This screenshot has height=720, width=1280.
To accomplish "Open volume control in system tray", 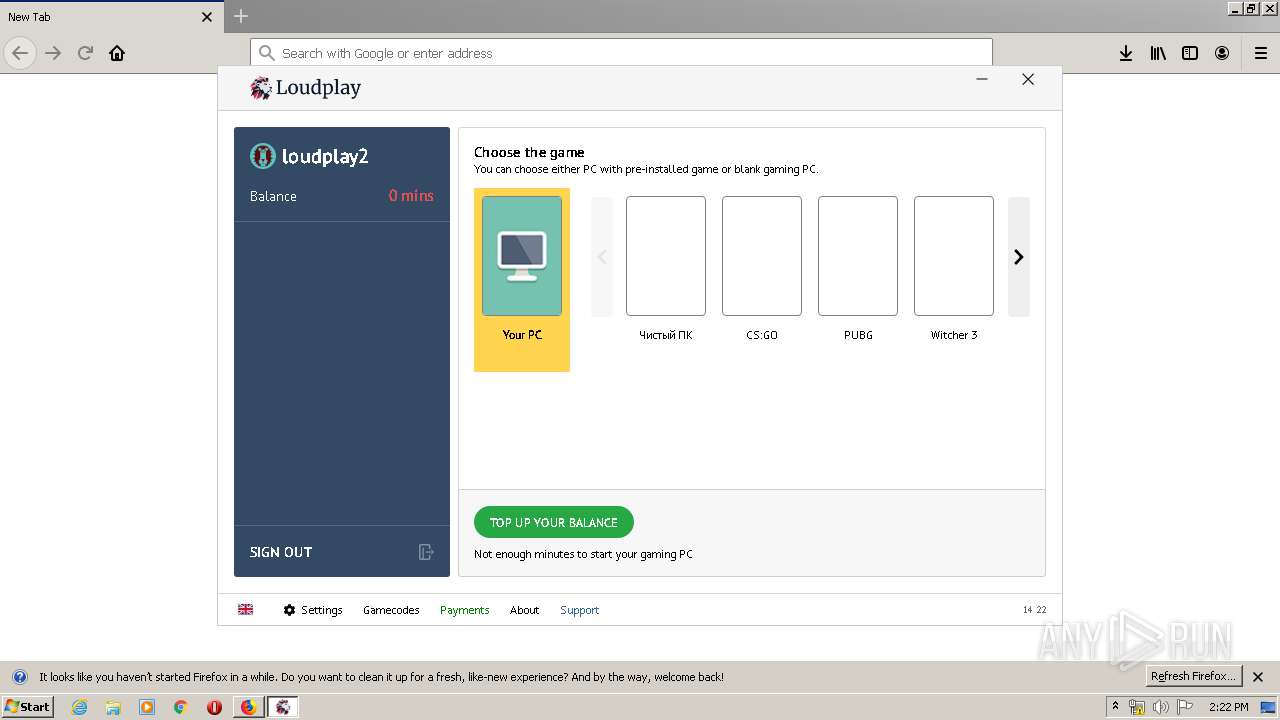I will point(1161,707).
